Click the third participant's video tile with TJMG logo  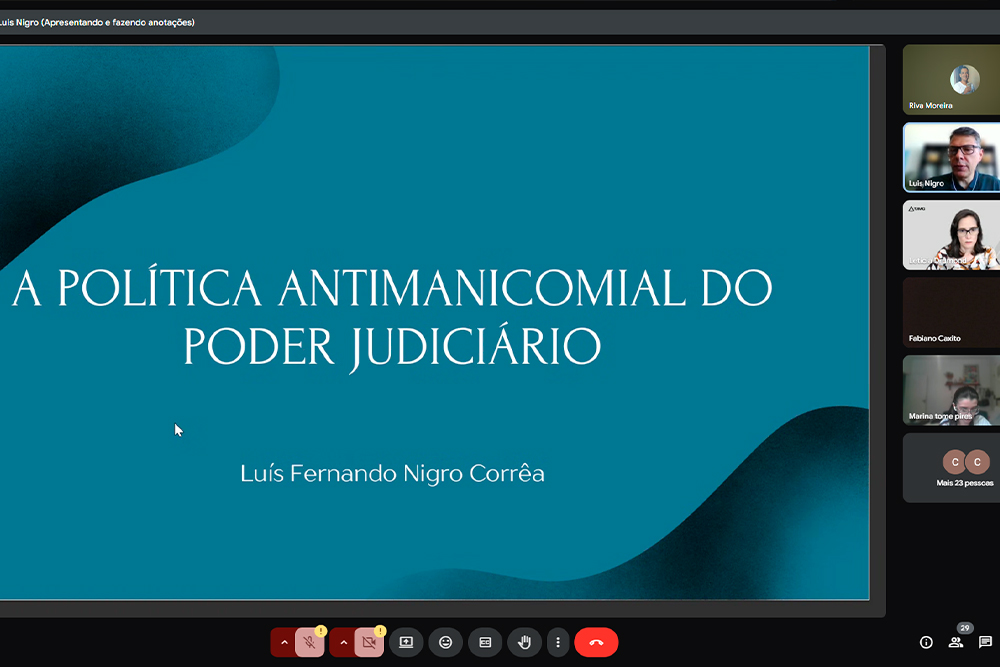tap(951, 235)
